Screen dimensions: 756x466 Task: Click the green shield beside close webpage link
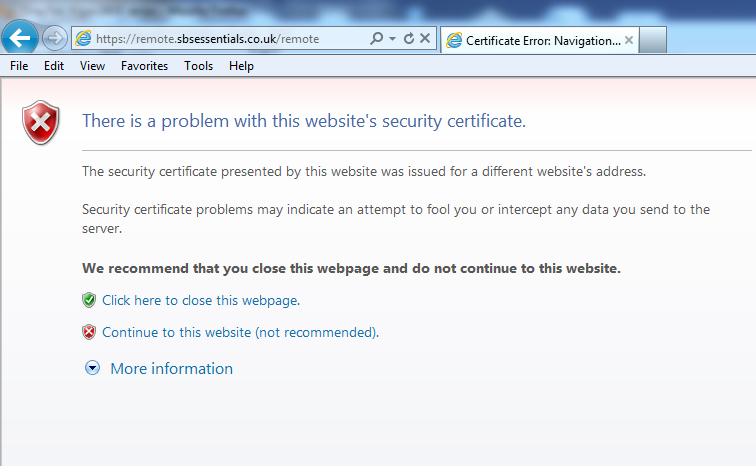coord(89,300)
